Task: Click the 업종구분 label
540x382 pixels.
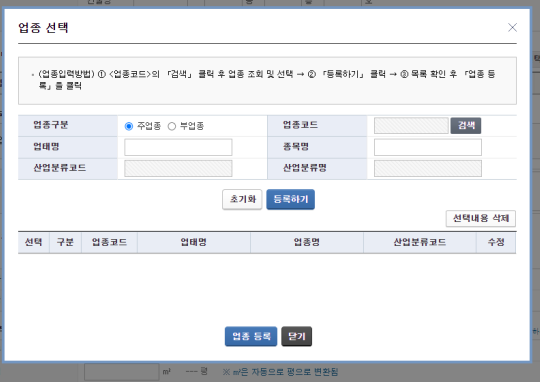Action: 51,125
